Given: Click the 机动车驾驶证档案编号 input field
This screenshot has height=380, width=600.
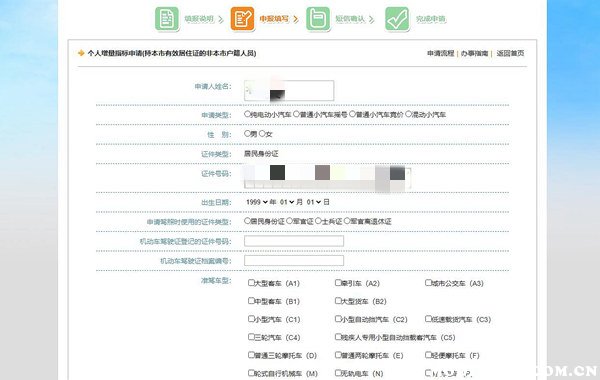Looking at the screenshot, I should [x=294, y=261].
